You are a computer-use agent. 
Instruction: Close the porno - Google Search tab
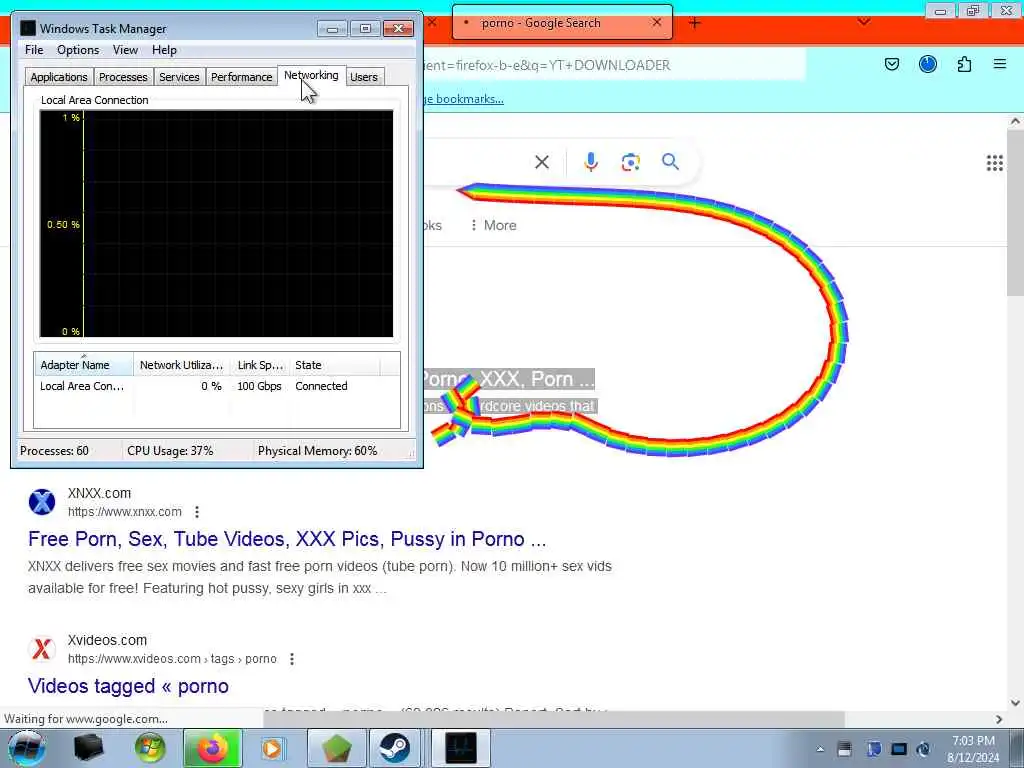point(657,22)
